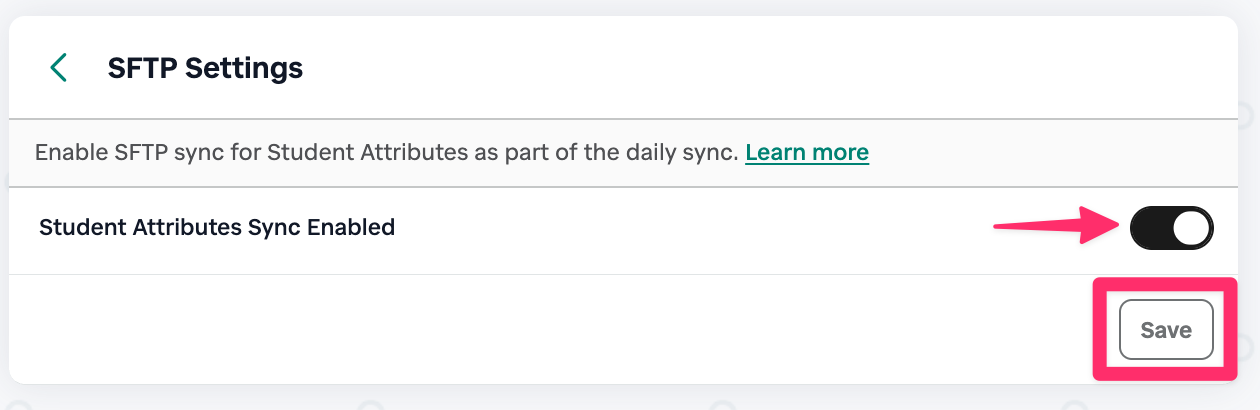The height and width of the screenshot is (410, 1260).
Task: Click the white knob of the sync switch
Action: [1190, 228]
